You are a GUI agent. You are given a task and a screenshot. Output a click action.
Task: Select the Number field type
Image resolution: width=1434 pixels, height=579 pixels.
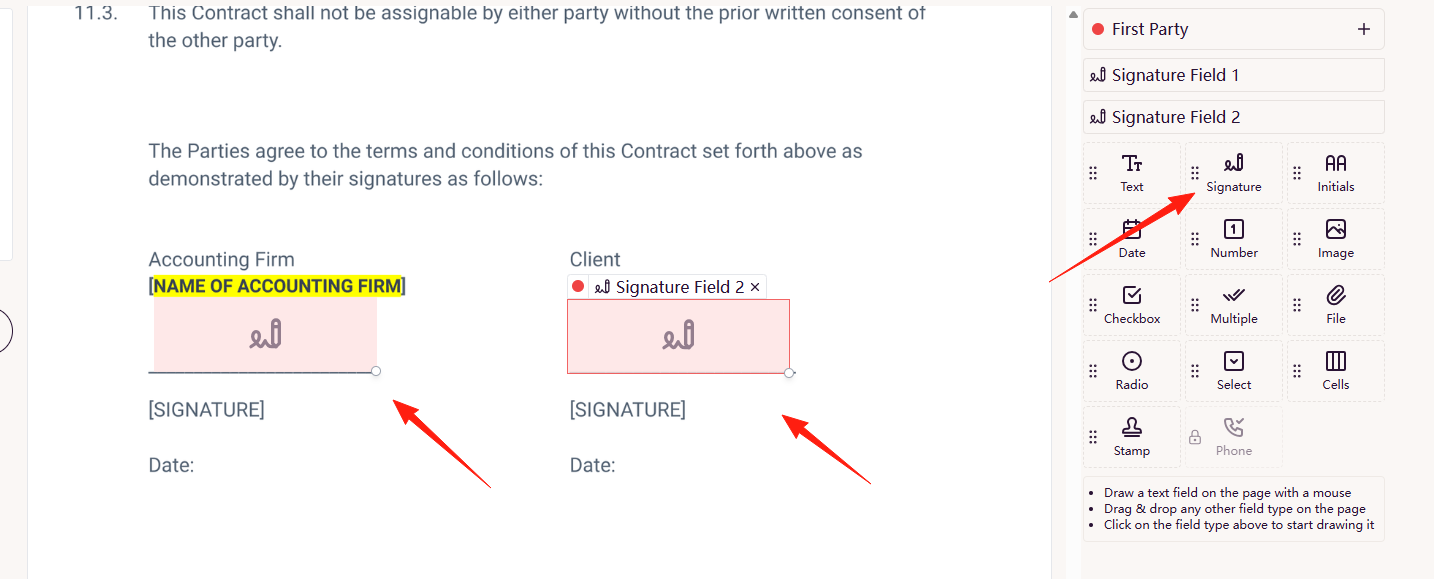[1234, 239]
